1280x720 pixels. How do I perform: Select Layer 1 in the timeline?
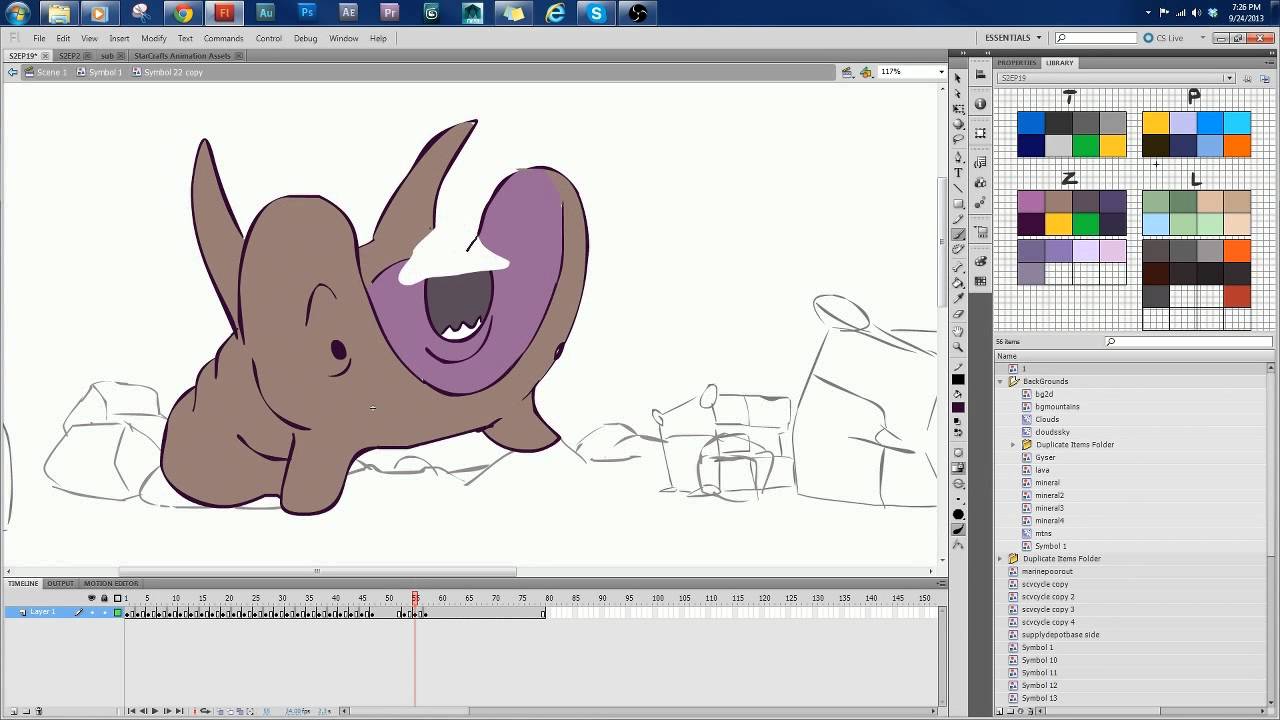43,612
